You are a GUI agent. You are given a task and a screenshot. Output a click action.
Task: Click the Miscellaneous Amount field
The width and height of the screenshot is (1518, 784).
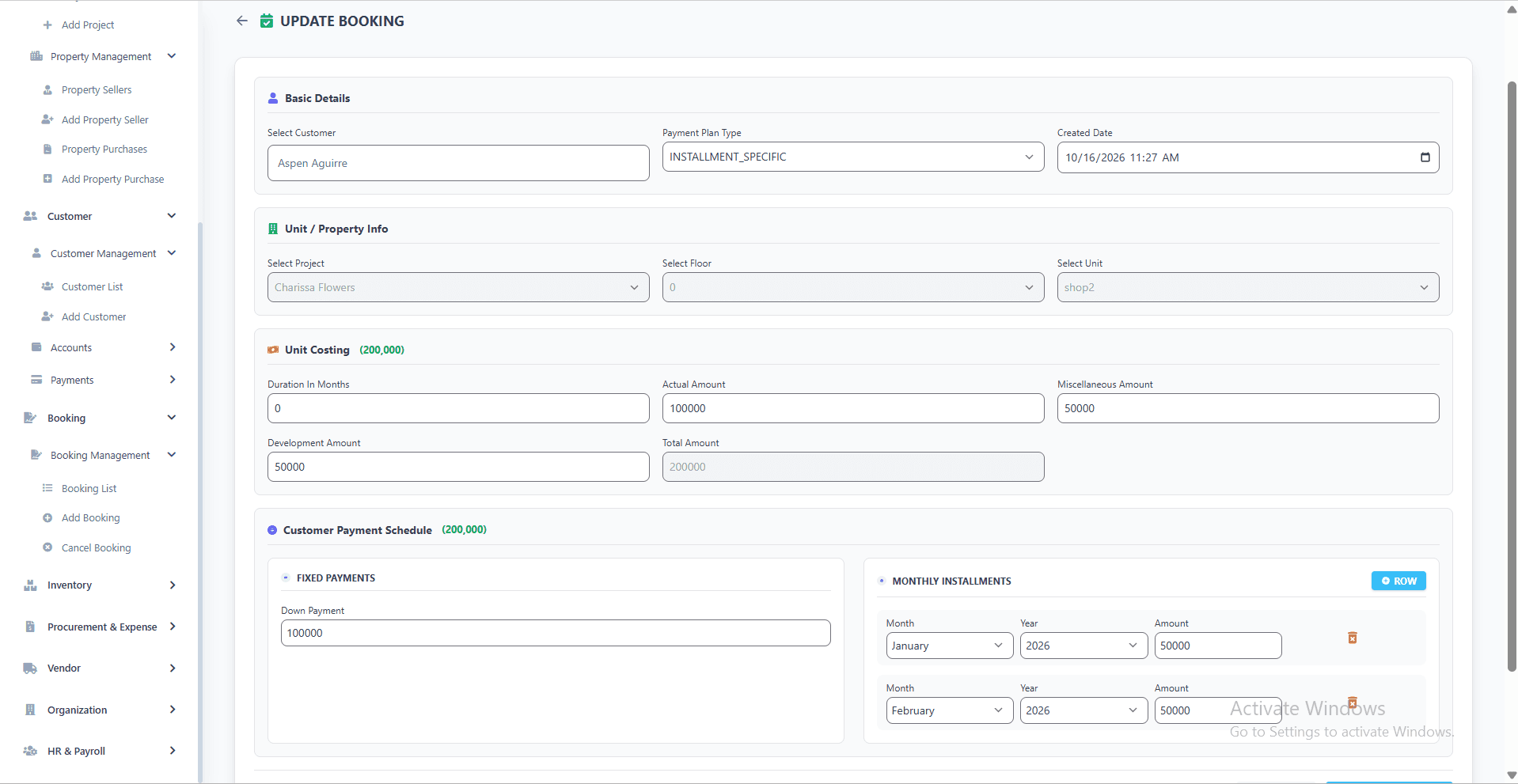tap(1248, 408)
